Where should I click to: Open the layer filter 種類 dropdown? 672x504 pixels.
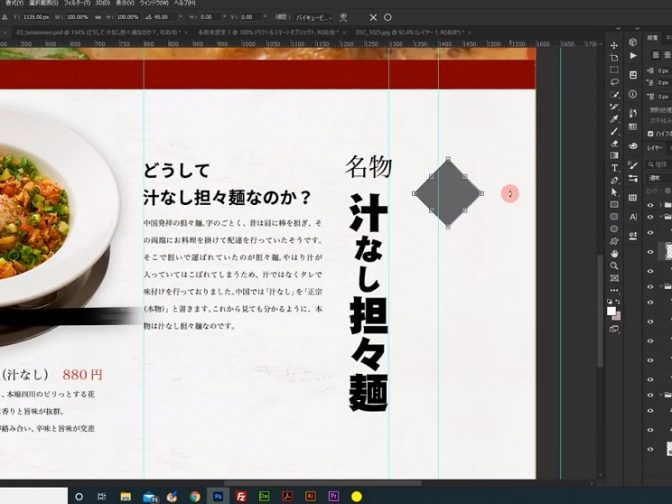tap(660, 164)
